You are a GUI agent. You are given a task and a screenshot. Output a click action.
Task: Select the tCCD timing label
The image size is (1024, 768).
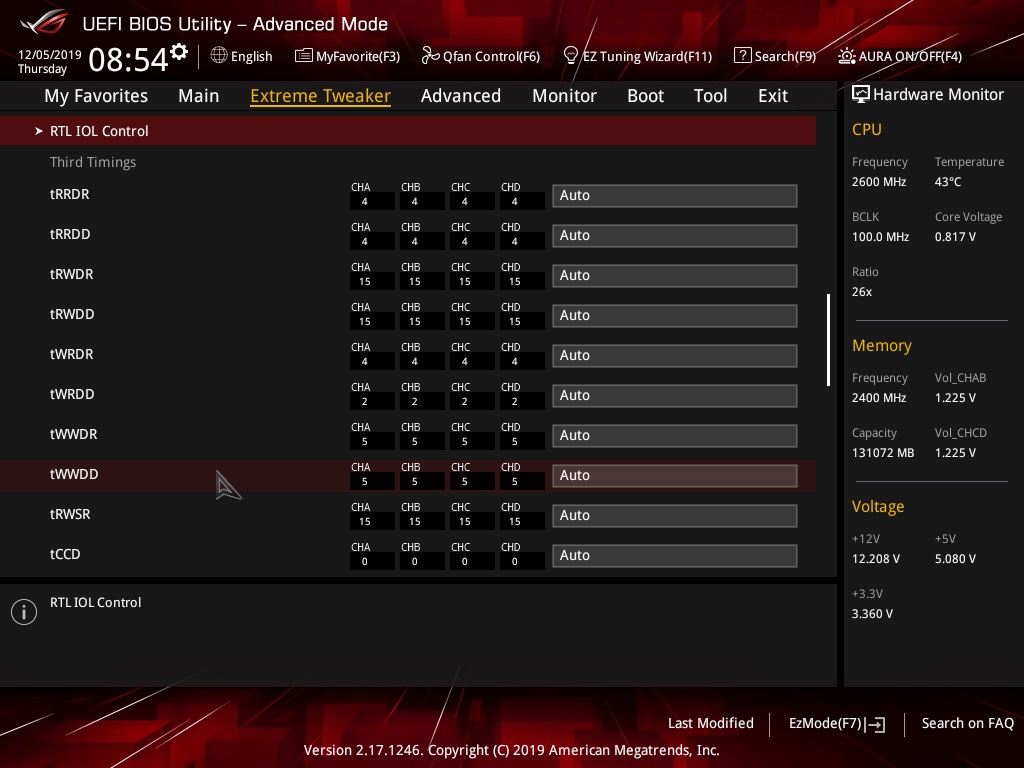tap(65, 554)
